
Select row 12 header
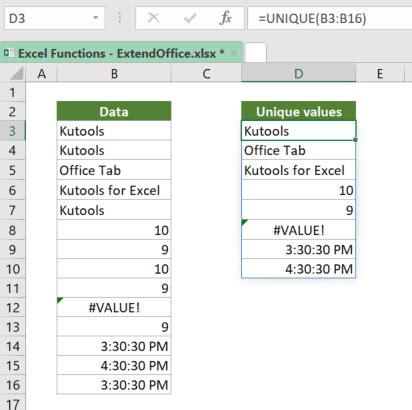point(13,307)
